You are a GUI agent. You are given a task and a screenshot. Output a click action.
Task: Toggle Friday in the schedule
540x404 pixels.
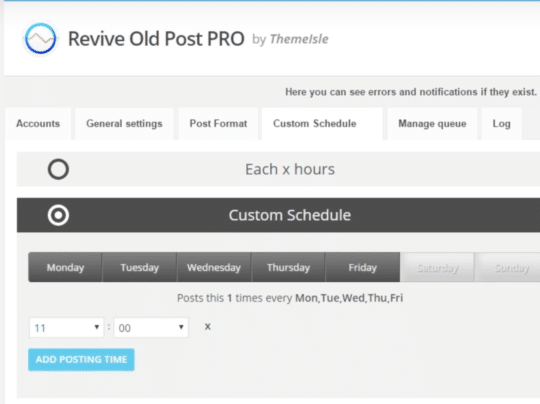(363, 267)
